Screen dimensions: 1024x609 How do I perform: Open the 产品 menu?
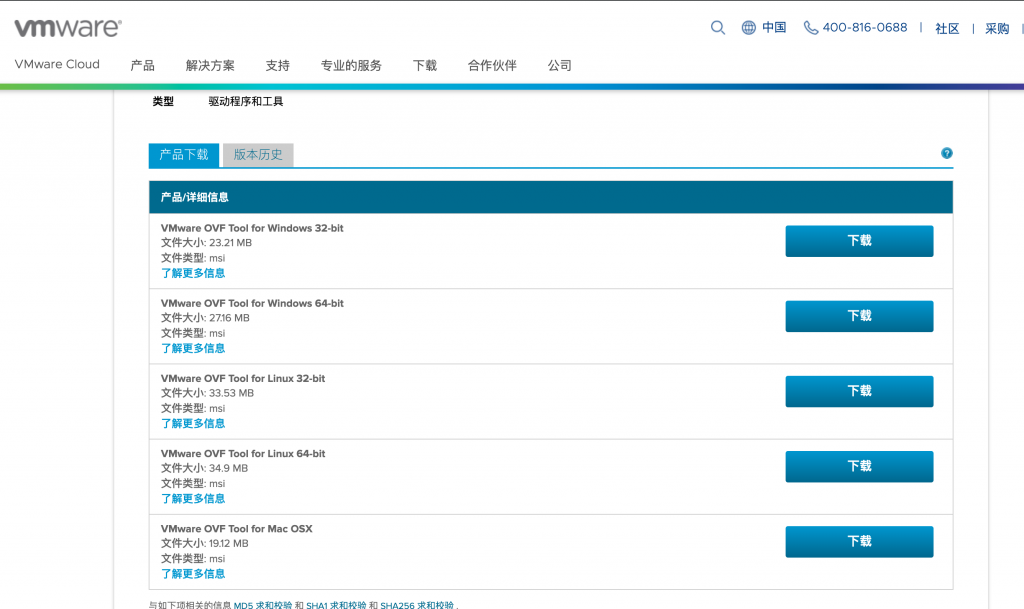click(x=142, y=66)
